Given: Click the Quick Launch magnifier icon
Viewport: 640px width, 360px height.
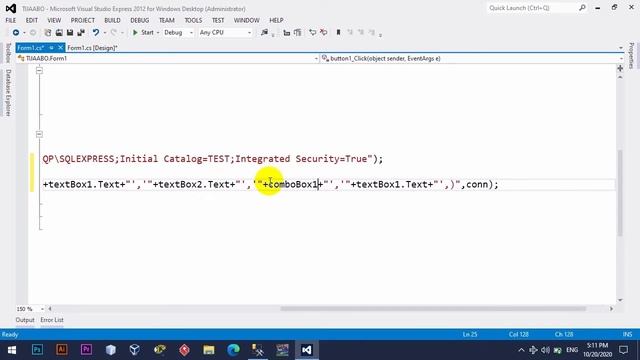Looking at the screenshot, I should pos(582,8).
